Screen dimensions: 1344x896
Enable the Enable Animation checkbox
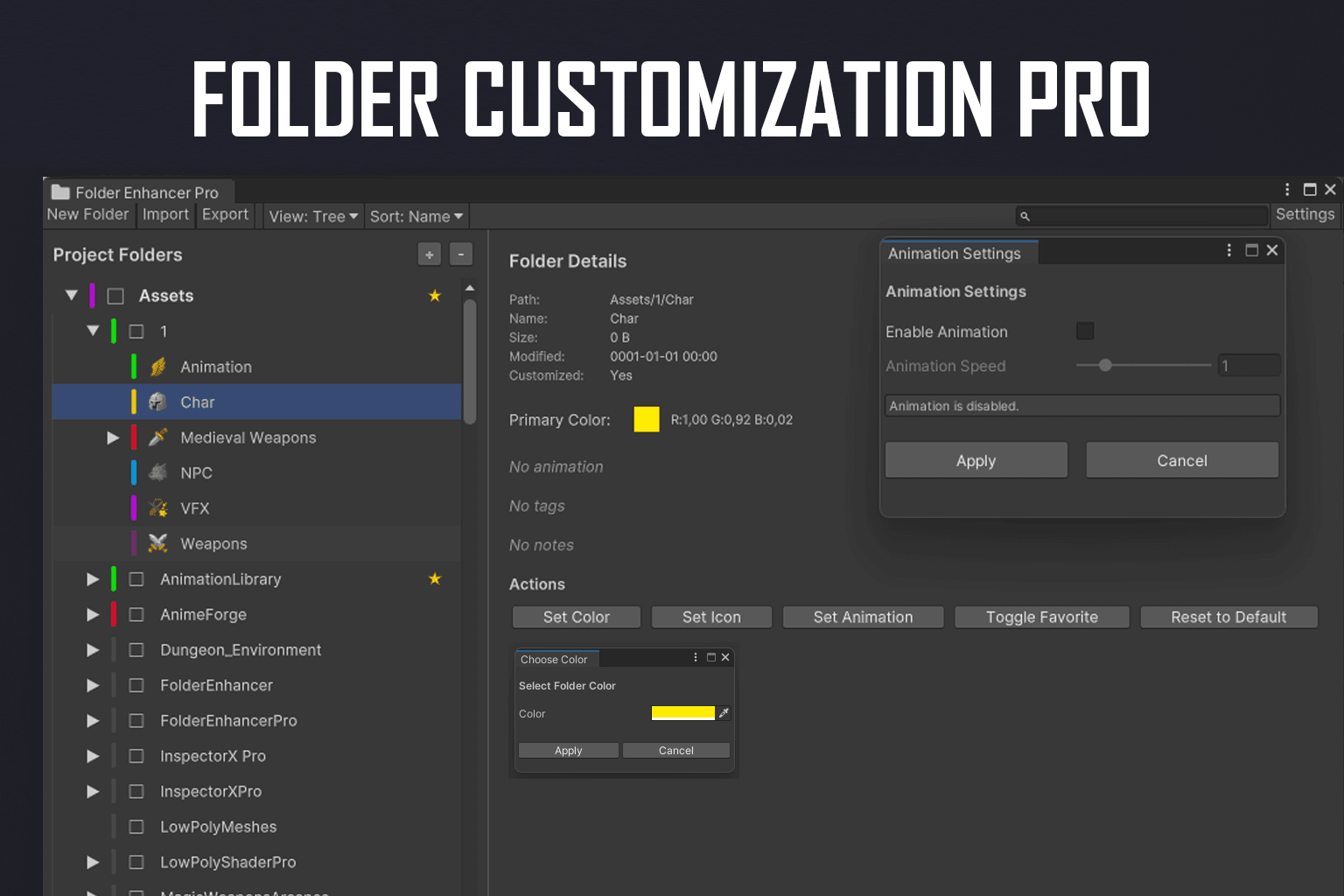pos(1085,331)
